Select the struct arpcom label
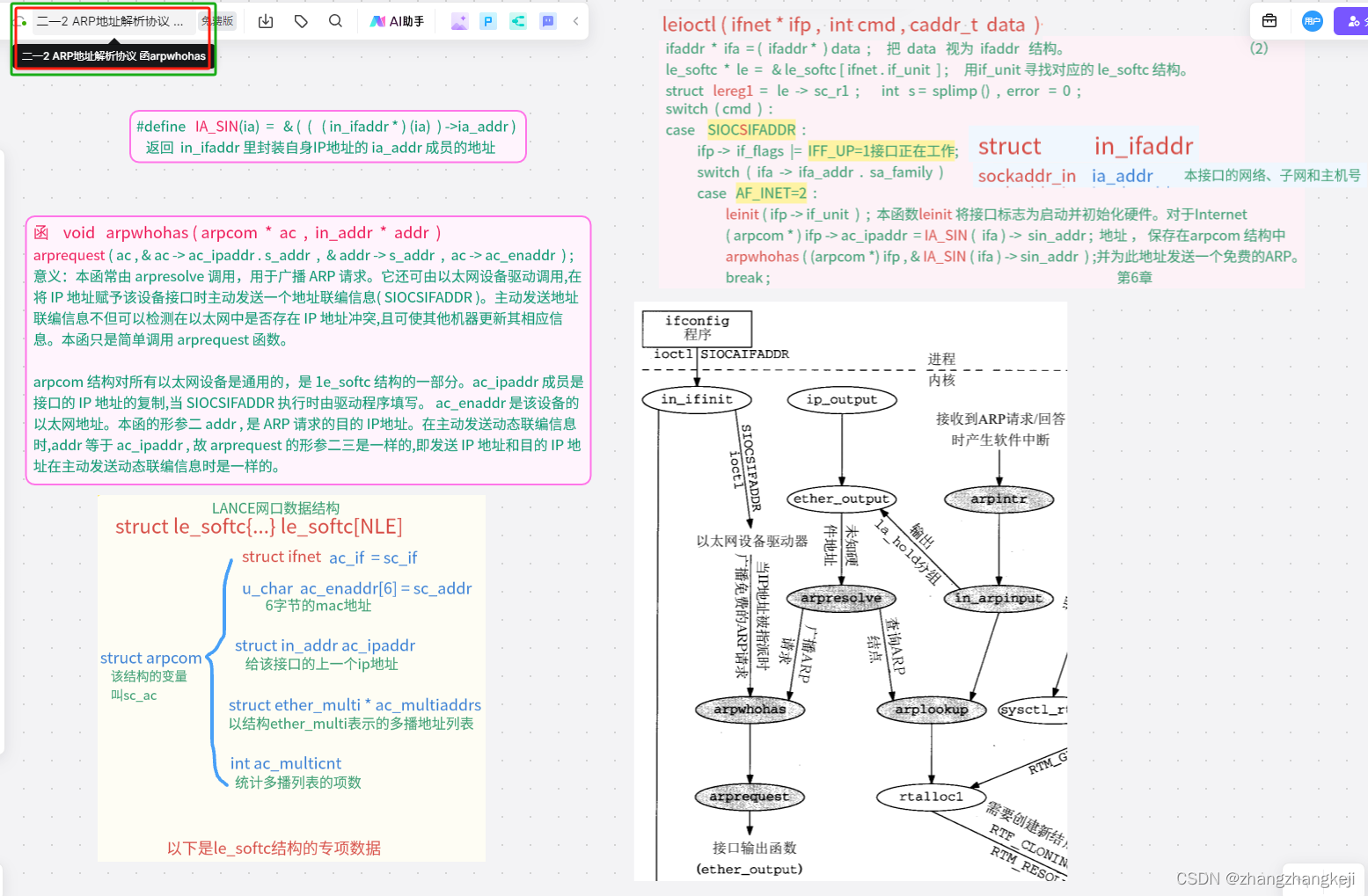 pyautogui.click(x=150, y=658)
